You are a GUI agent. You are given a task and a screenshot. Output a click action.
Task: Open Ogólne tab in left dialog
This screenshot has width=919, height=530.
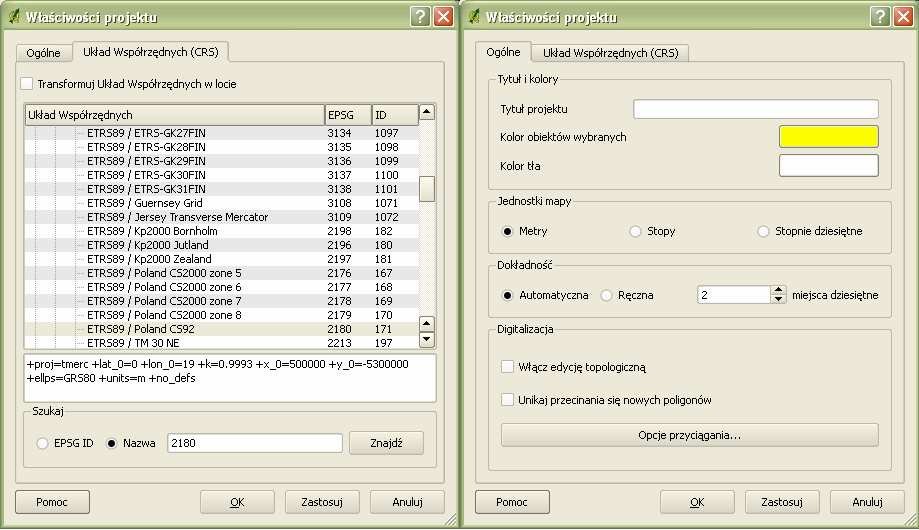[x=43, y=53]
